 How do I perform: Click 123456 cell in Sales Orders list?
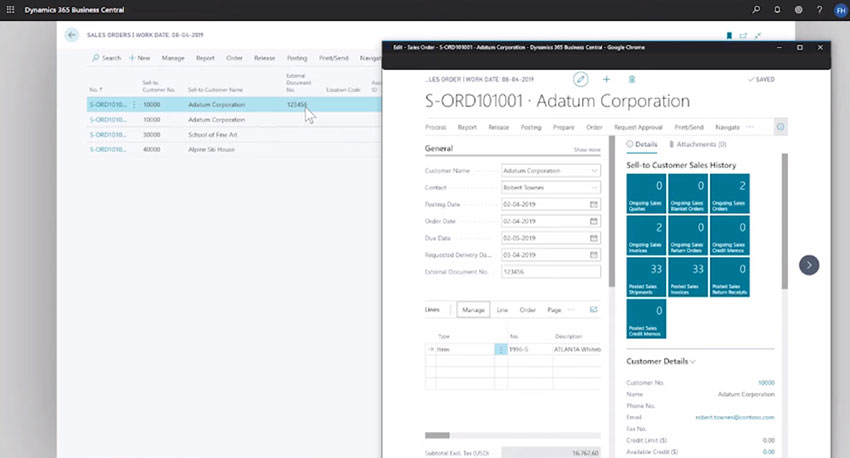297,105
